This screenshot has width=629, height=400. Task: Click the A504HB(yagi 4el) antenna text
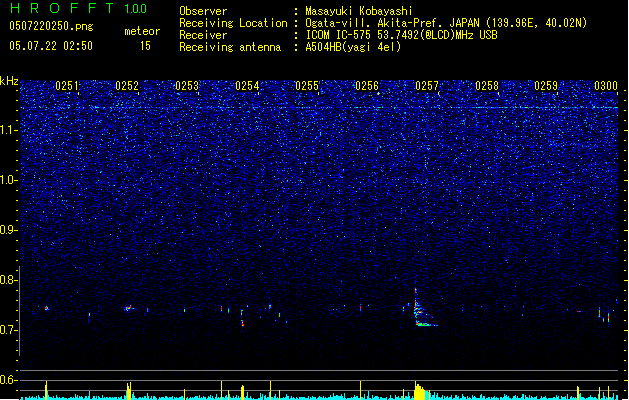click(x=353, y=47)
